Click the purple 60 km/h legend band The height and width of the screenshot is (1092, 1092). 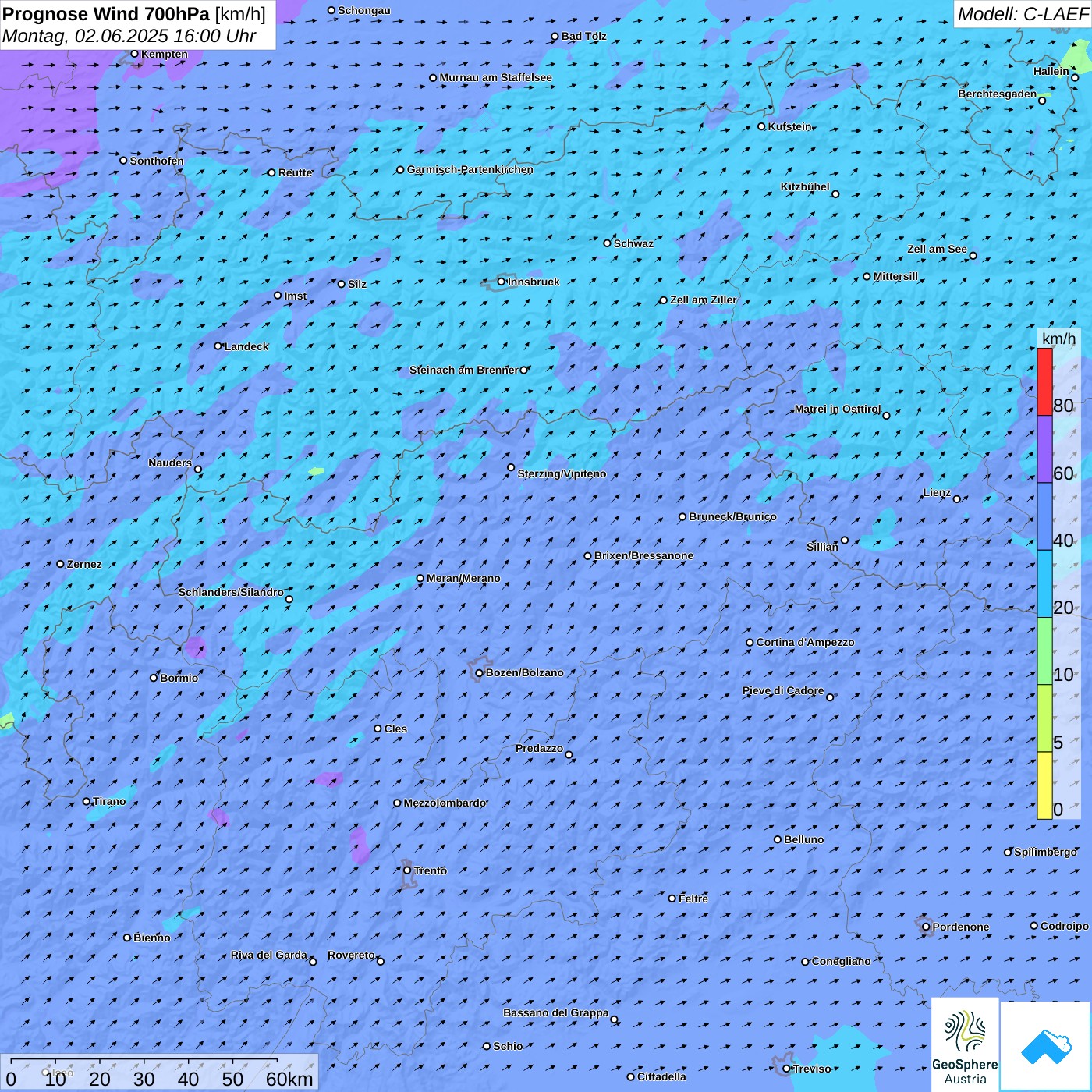[1044, 449]
